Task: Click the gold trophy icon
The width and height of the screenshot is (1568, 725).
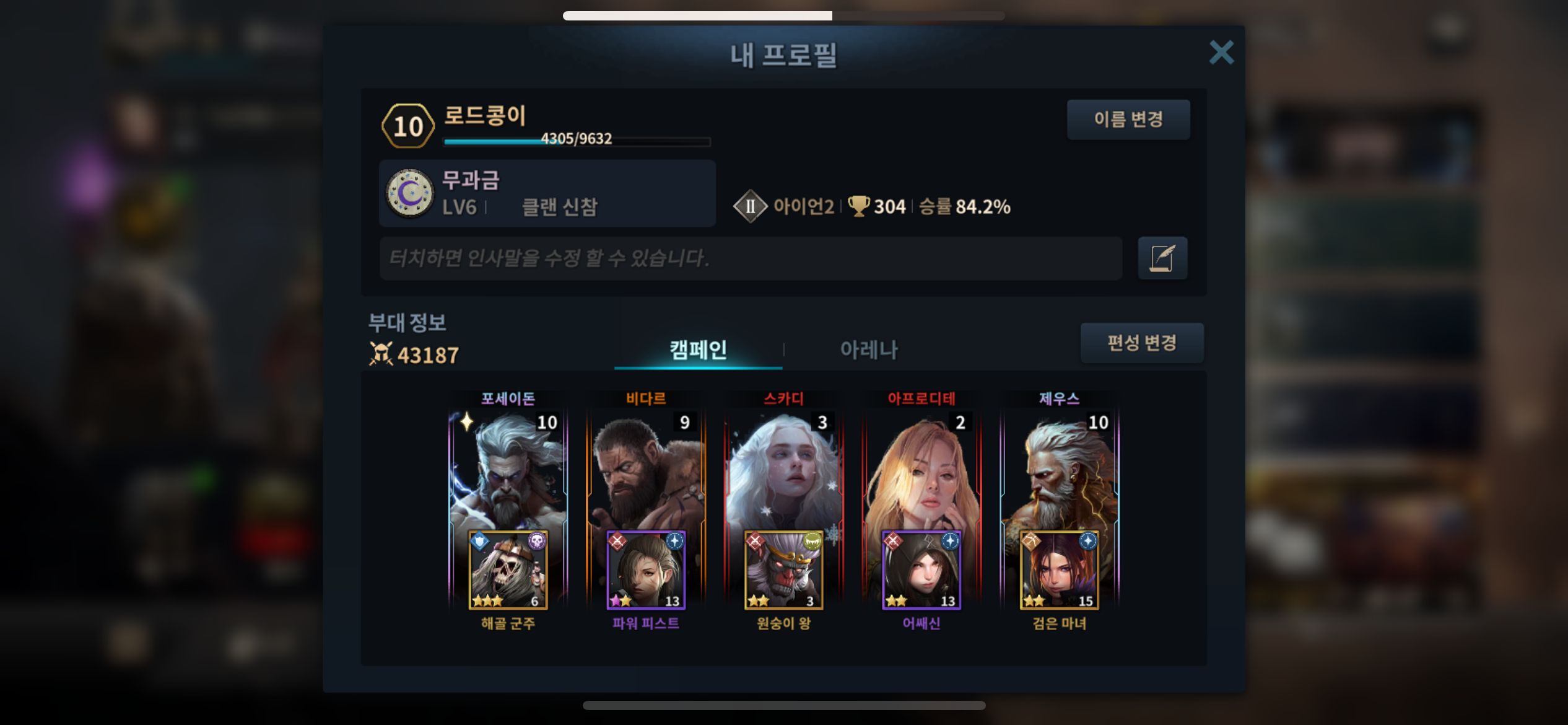Action: (858, 206)
